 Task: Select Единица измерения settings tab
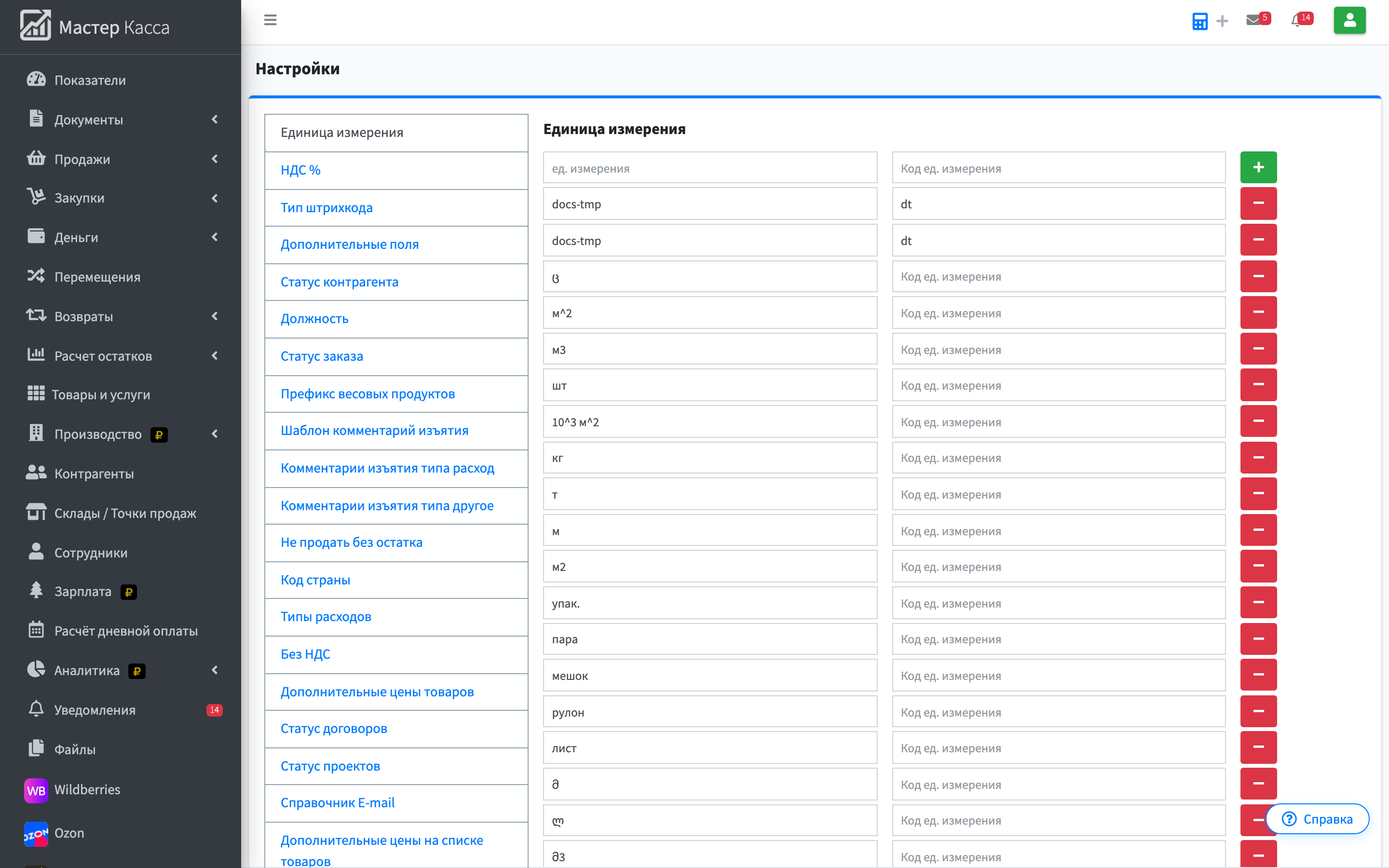(x=396, y=133)
